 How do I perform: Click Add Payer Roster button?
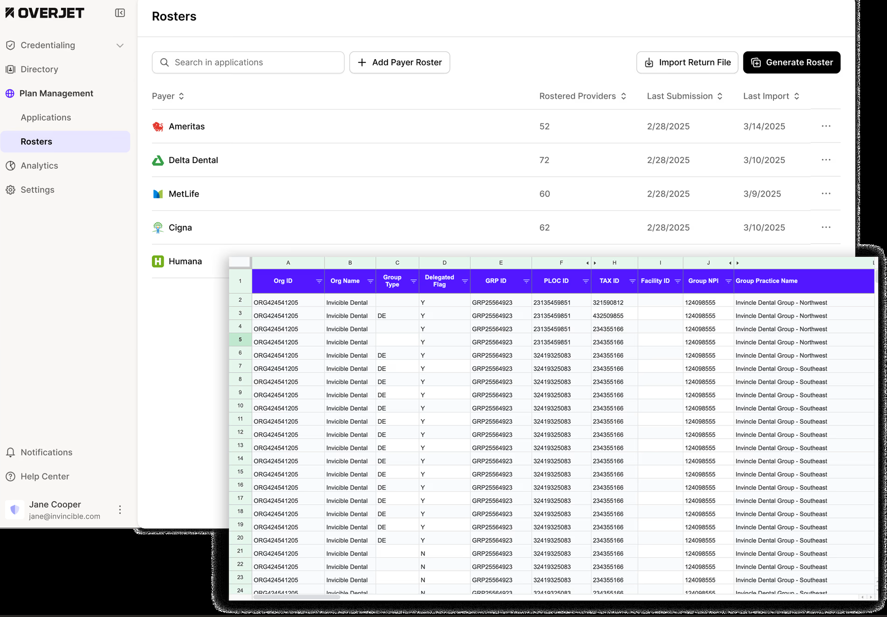click(399, 62)
